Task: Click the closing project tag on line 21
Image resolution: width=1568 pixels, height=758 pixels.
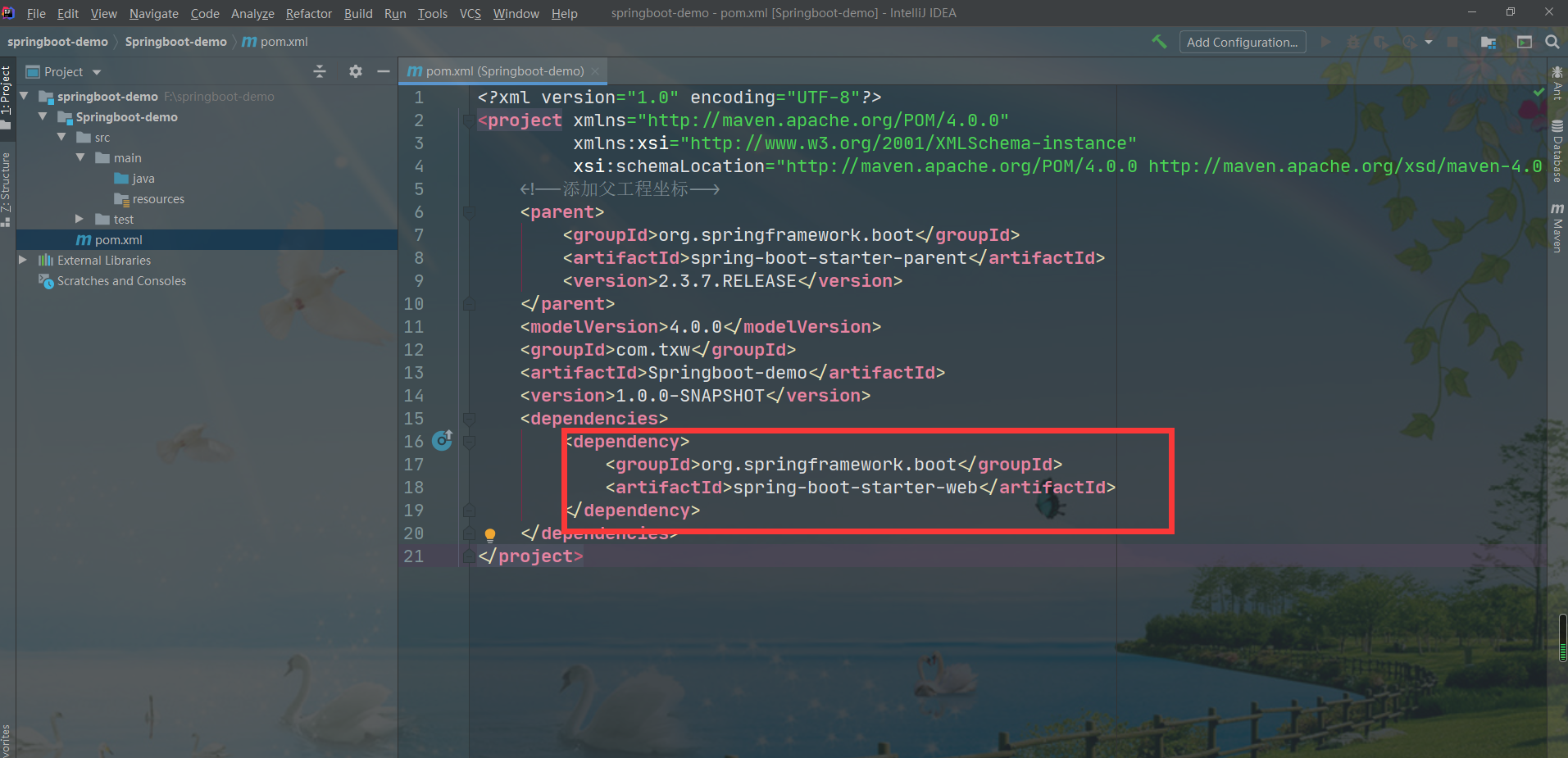Action: 530,556
